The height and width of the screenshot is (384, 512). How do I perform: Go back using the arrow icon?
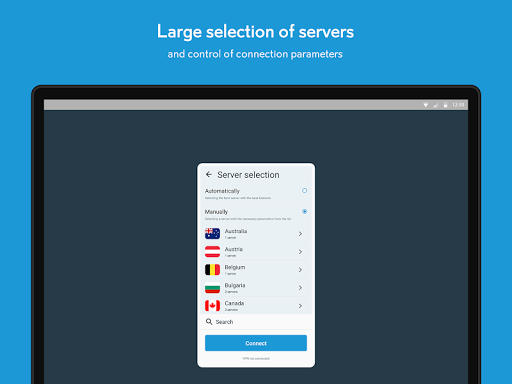click(x=209, y=174)
